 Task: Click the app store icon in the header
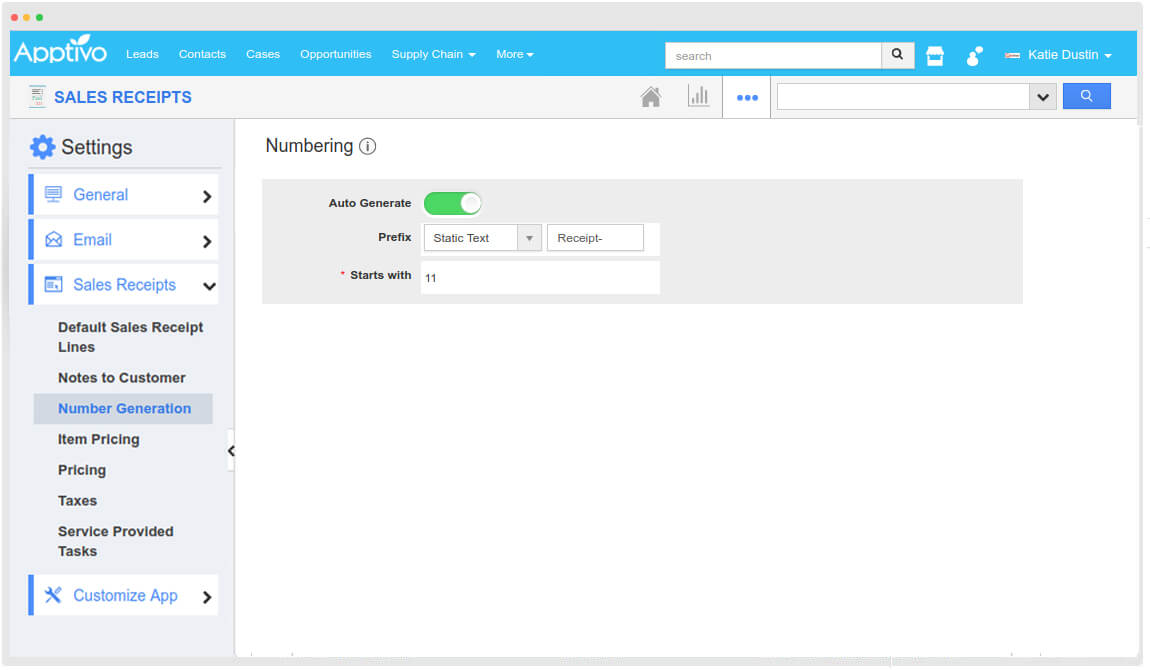point(935,56)
